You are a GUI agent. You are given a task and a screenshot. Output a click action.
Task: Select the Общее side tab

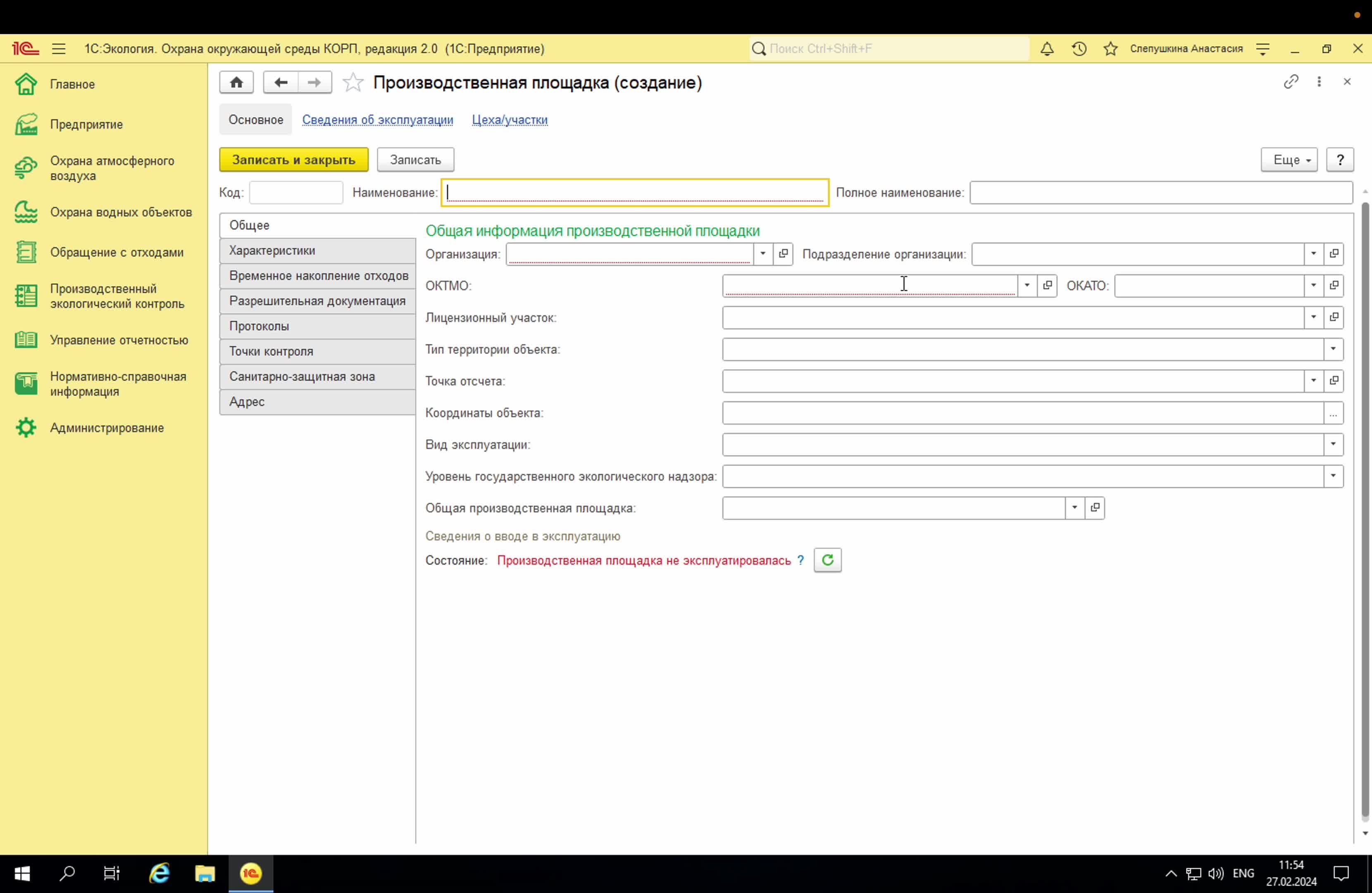coord(317,226)
